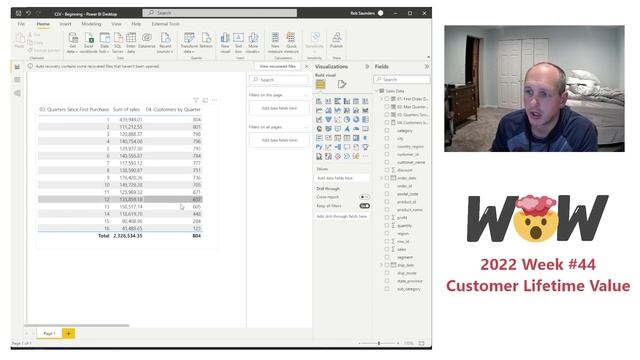Image resolution: width=640 pixels, height=360 pixels.
Task: Open the Format visual pane icon
Action: [342, 84]
